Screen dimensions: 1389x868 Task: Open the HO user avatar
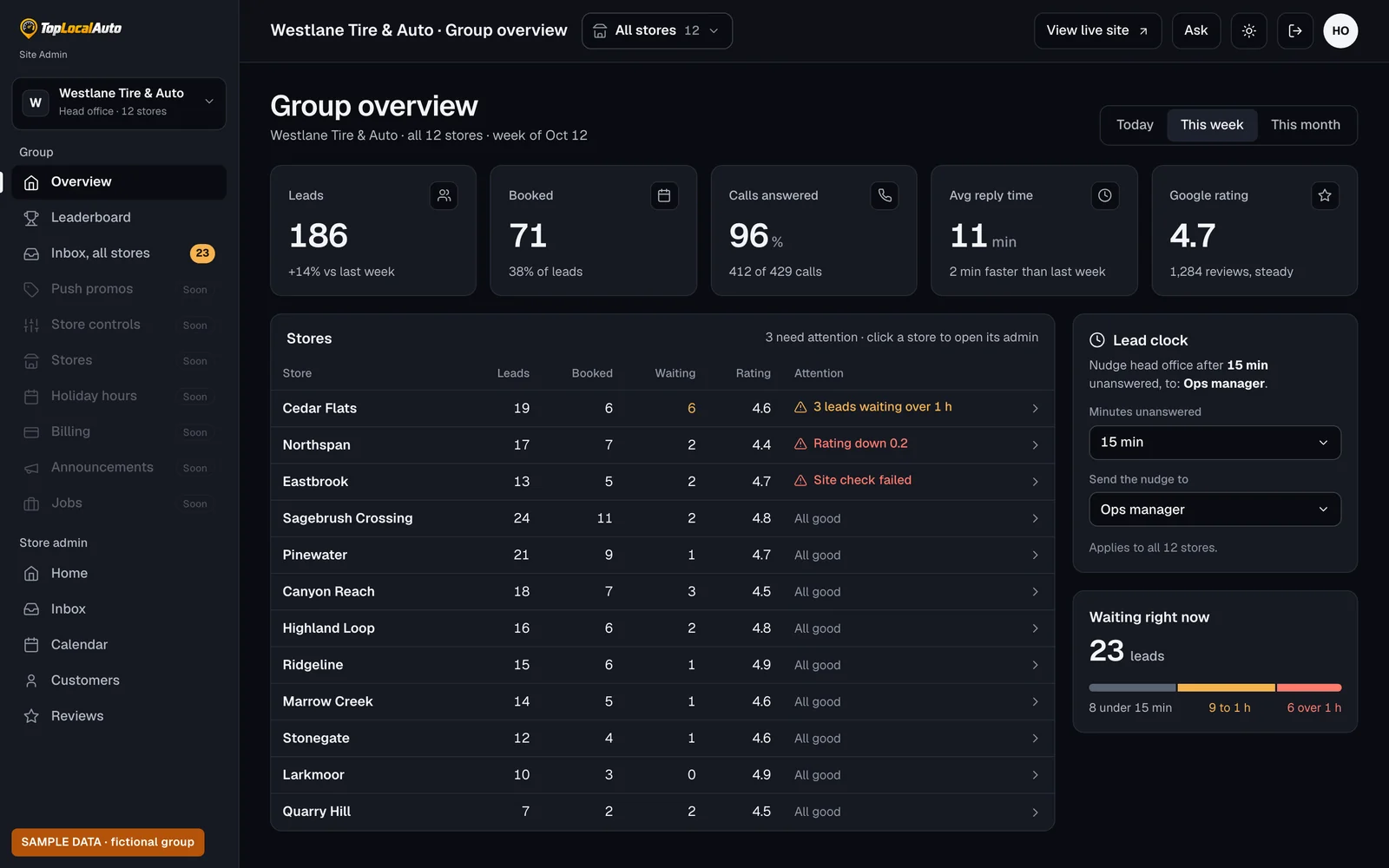point(1340,31)
